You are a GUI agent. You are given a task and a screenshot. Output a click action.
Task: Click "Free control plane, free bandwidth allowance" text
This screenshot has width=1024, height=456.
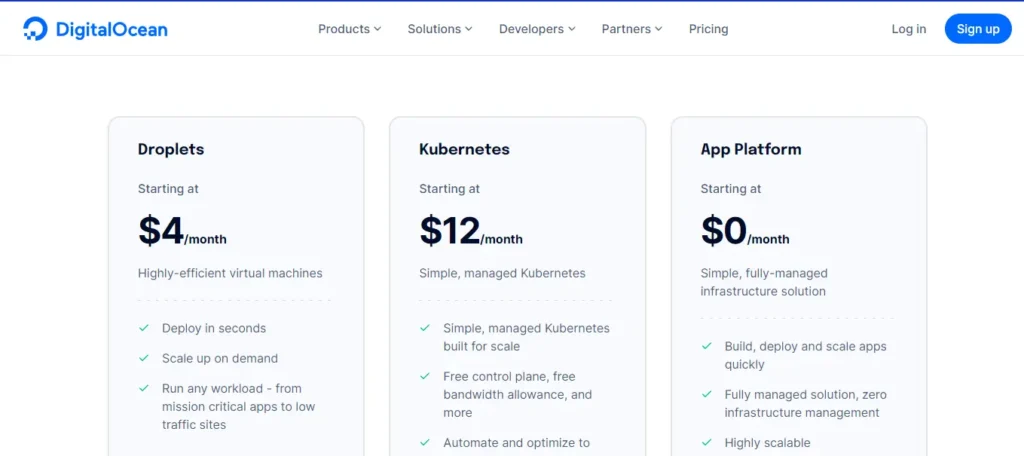(518, 395)
